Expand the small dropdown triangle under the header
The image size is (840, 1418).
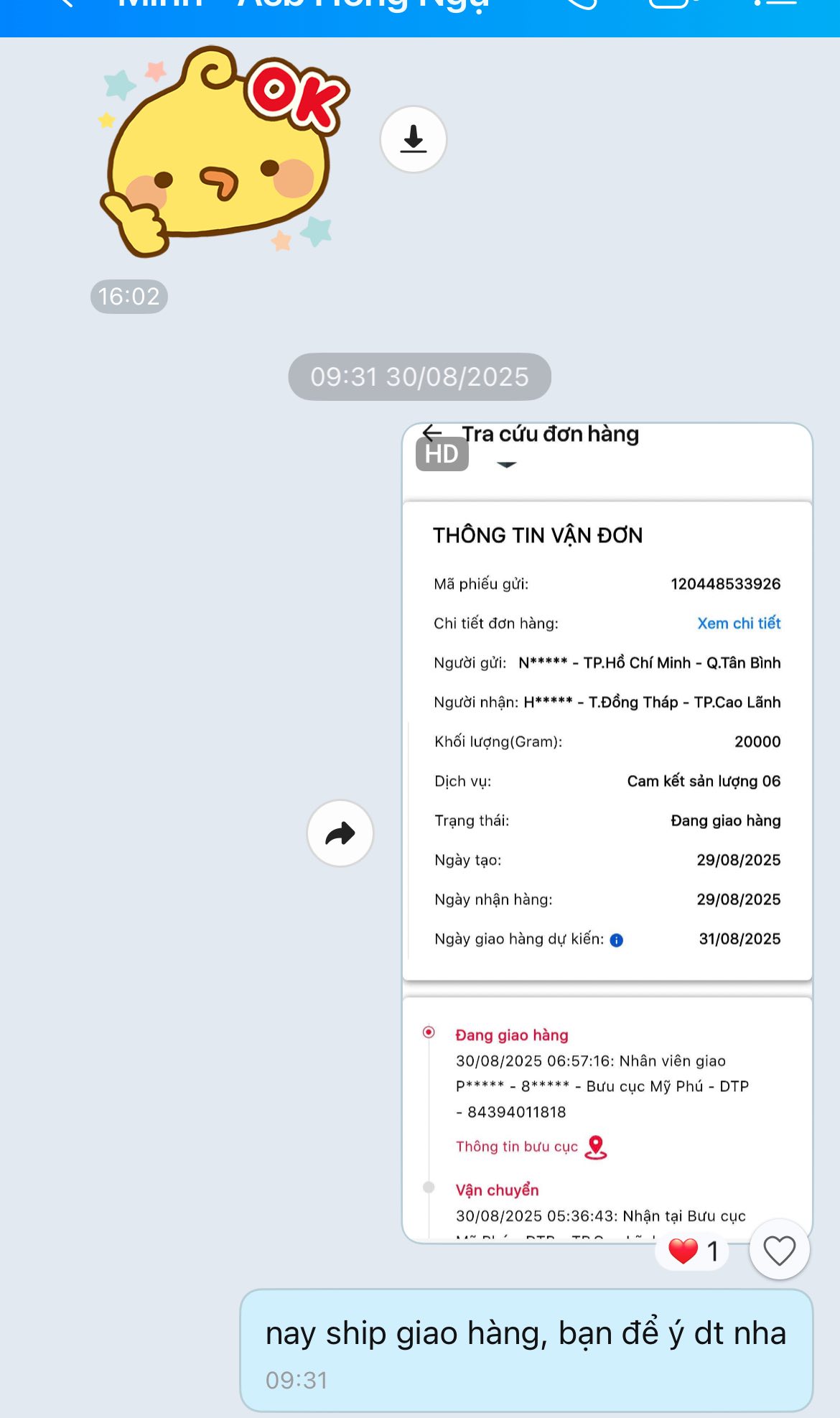(x=507, y=465)
